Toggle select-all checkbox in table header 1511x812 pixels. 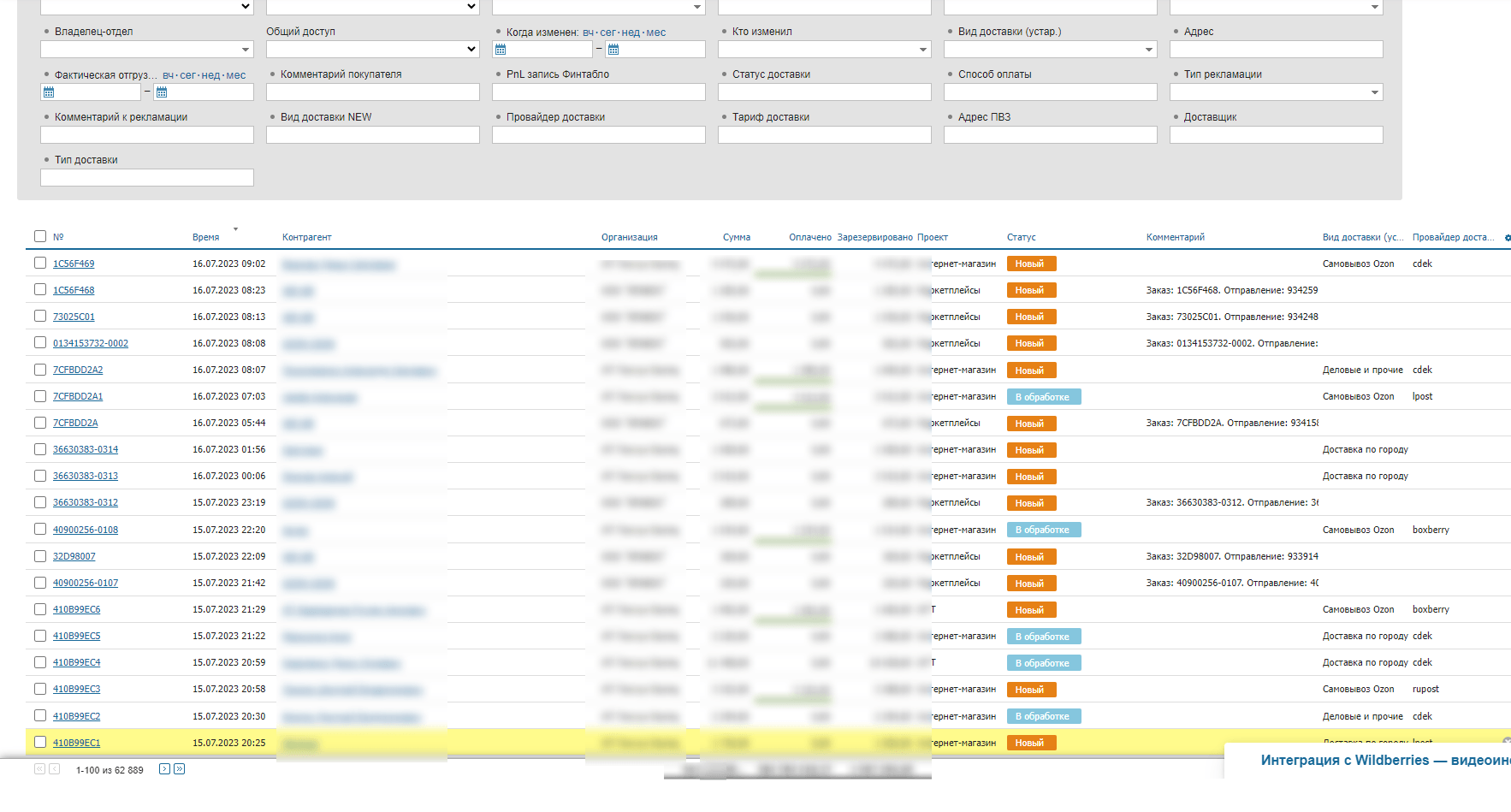click(40, 236)
